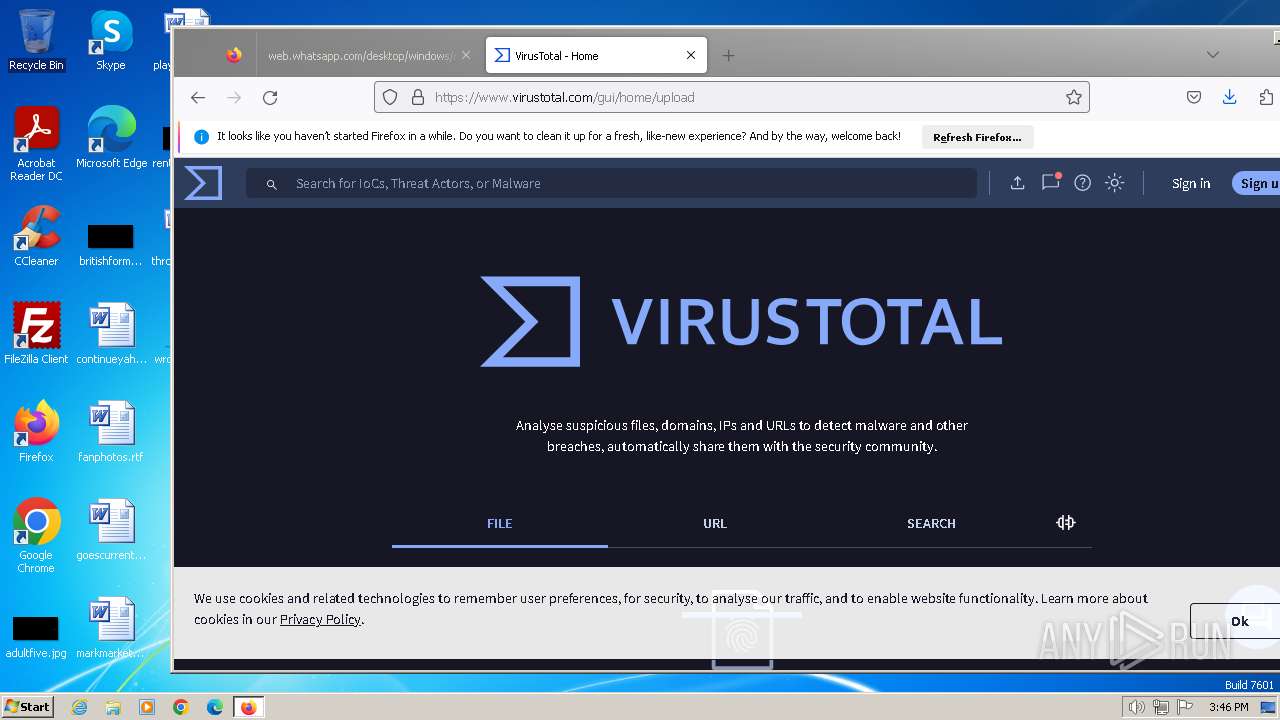This screenshot has width=1280, height=720.
Task: Open Firefox extensions puzzle icon
Action: [x=1266, y=97]
